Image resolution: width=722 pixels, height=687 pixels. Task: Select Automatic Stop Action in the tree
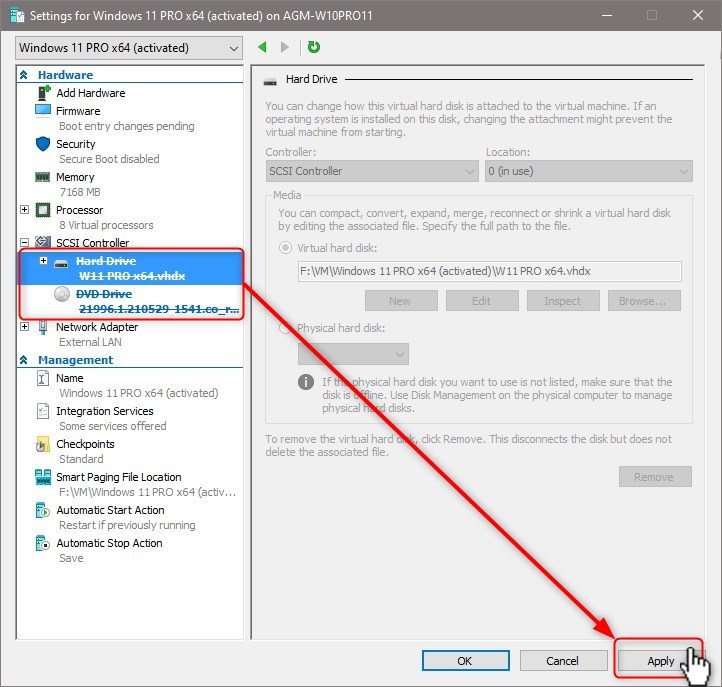110,543
